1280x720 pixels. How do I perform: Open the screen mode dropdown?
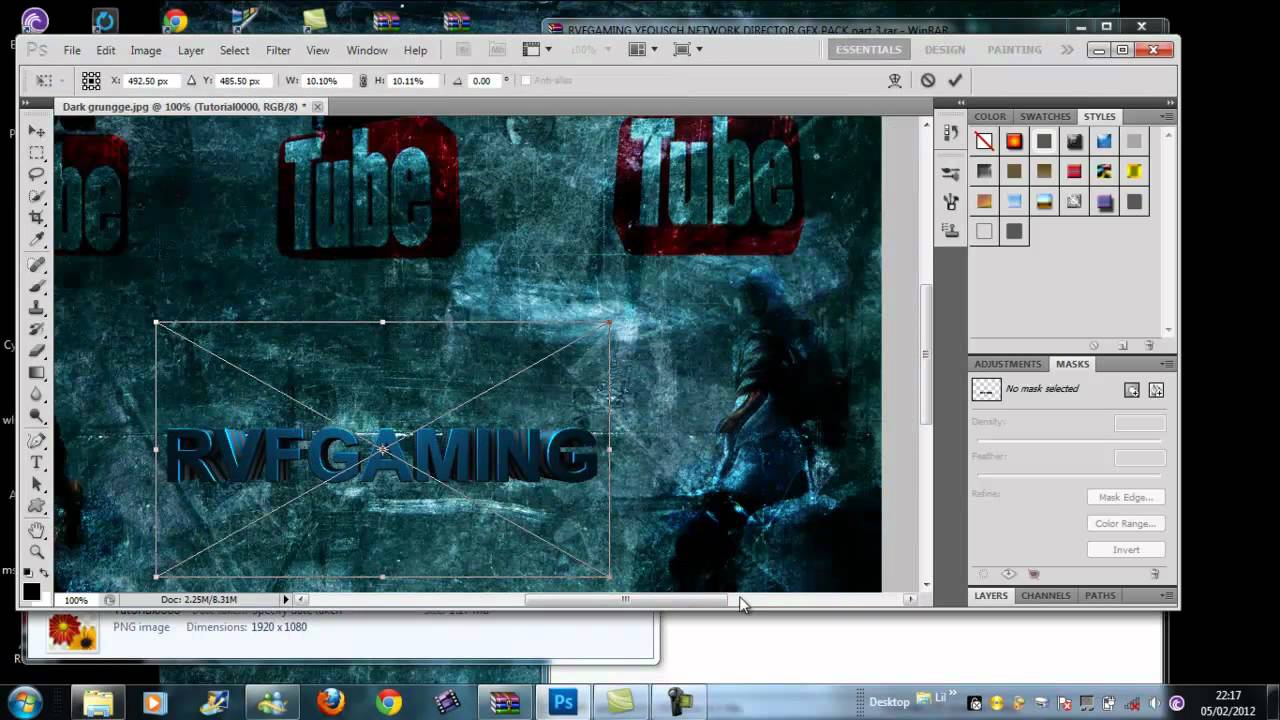pos(688,50)
